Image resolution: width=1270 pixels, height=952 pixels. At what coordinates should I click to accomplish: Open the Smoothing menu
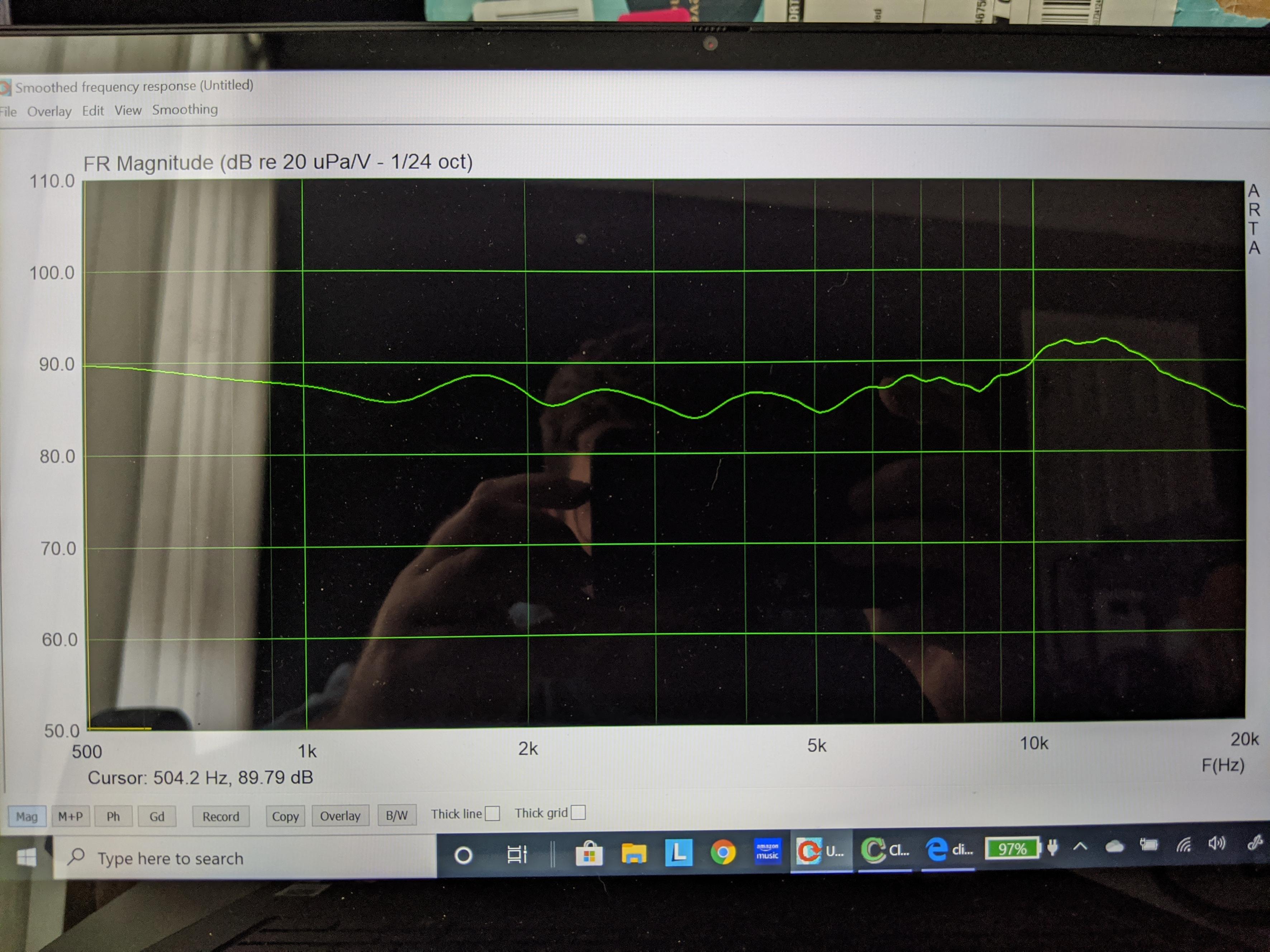185,110
